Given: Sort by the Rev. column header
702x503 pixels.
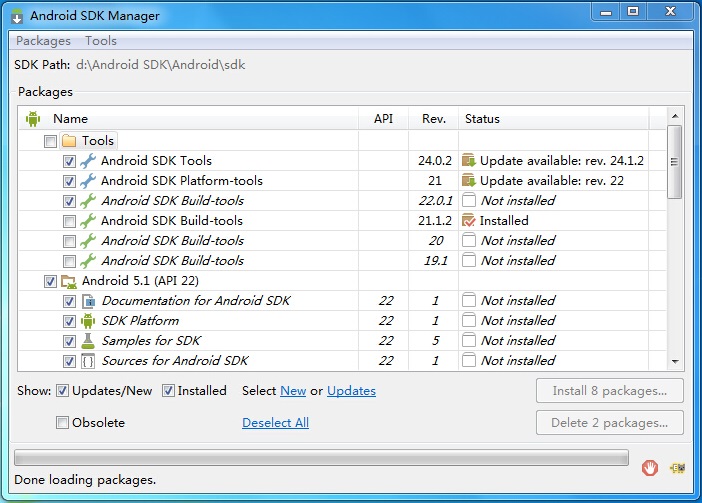Looking at the screenshot, I should coord(433,119).
